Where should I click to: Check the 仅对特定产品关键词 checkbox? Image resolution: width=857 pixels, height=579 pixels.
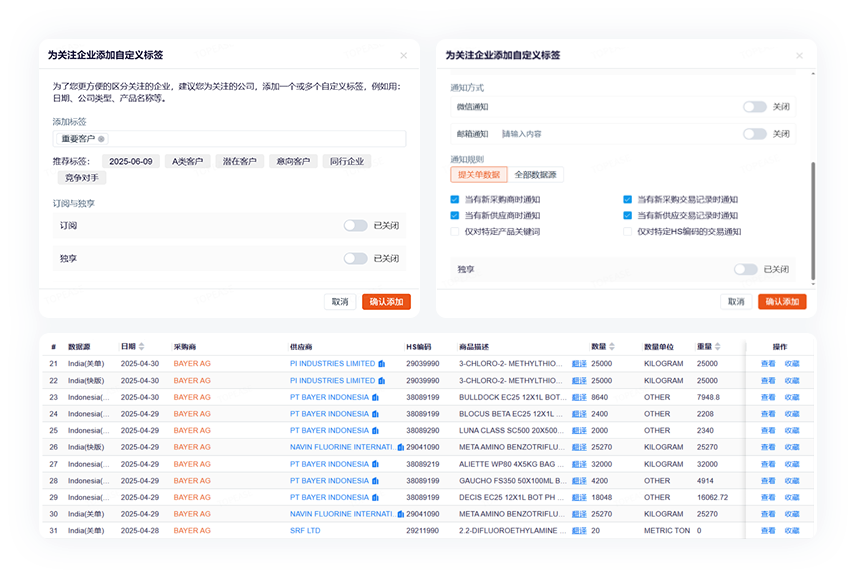455,232
